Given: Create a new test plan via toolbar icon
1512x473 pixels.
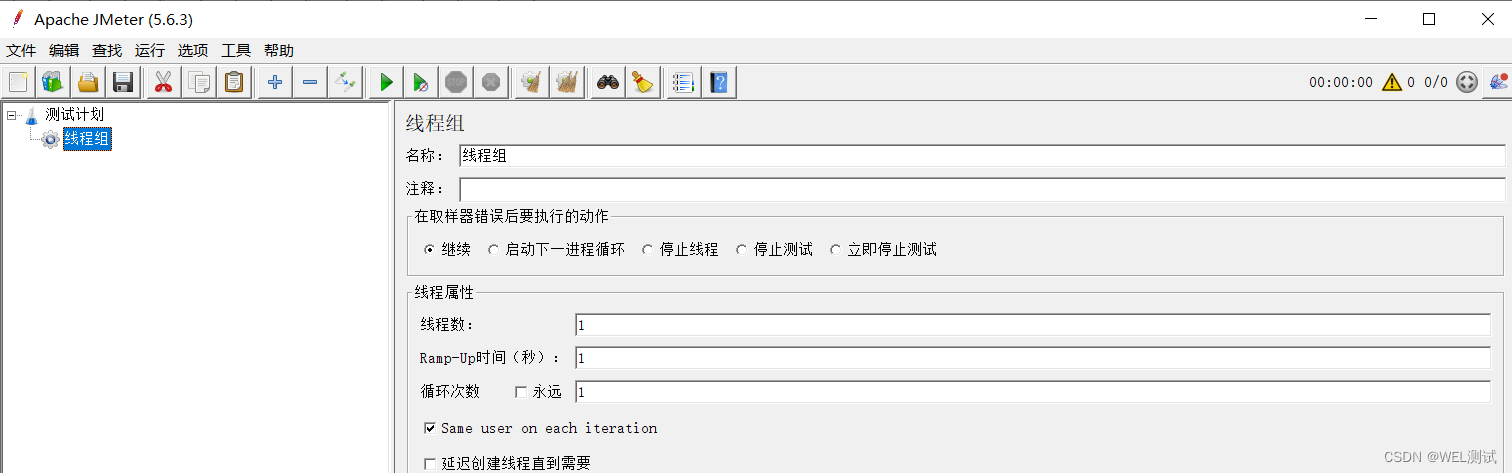Looking at the screenshot, I should [x=18, y=82].
